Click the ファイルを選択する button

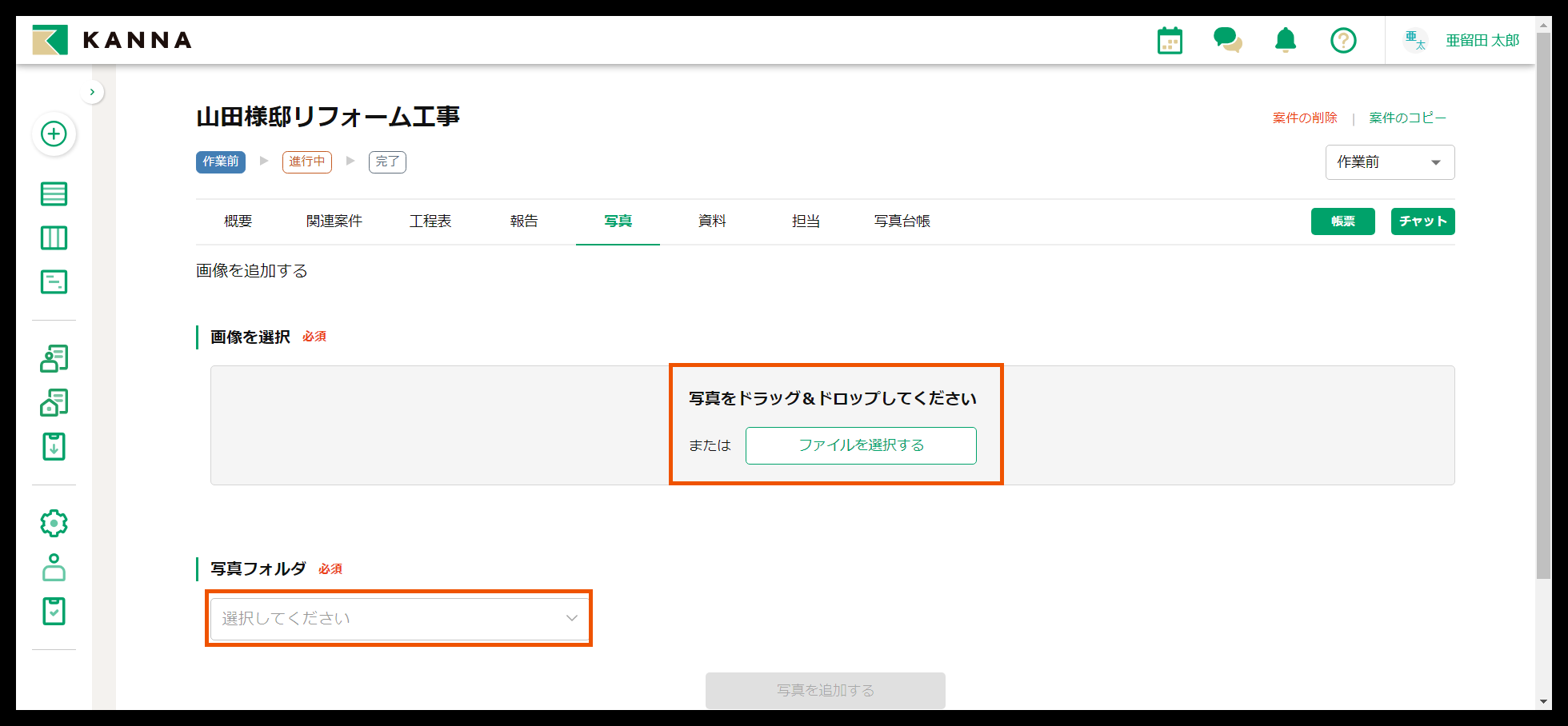[x=860, y=445]
